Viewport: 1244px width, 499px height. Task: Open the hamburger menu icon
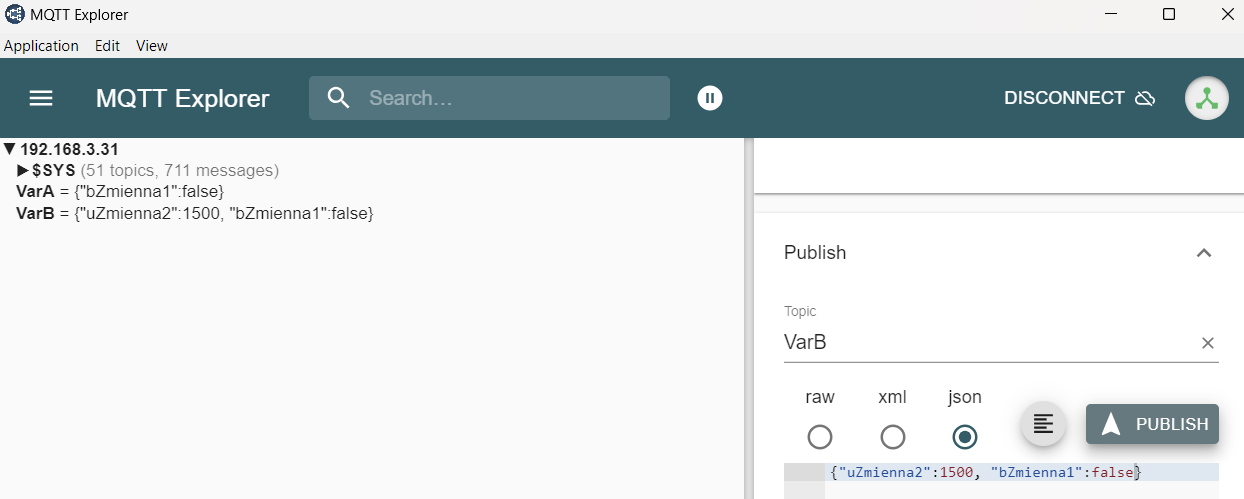coord(41,98)
